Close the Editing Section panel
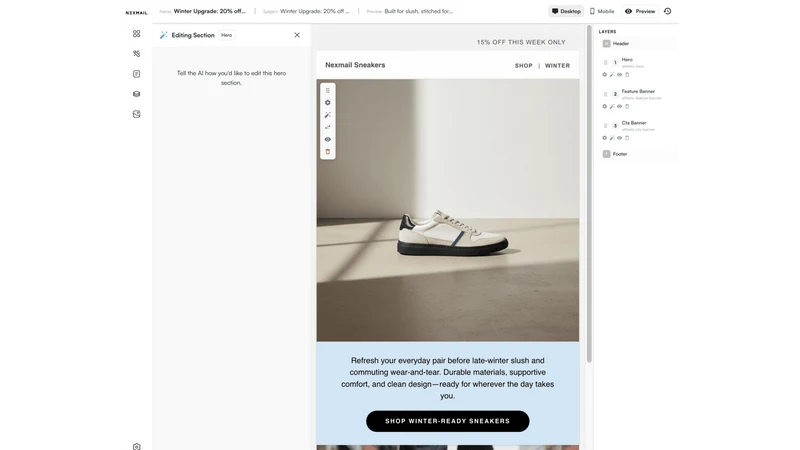The width and height of the screenshot is (800, 450). (x=297, y=35)
